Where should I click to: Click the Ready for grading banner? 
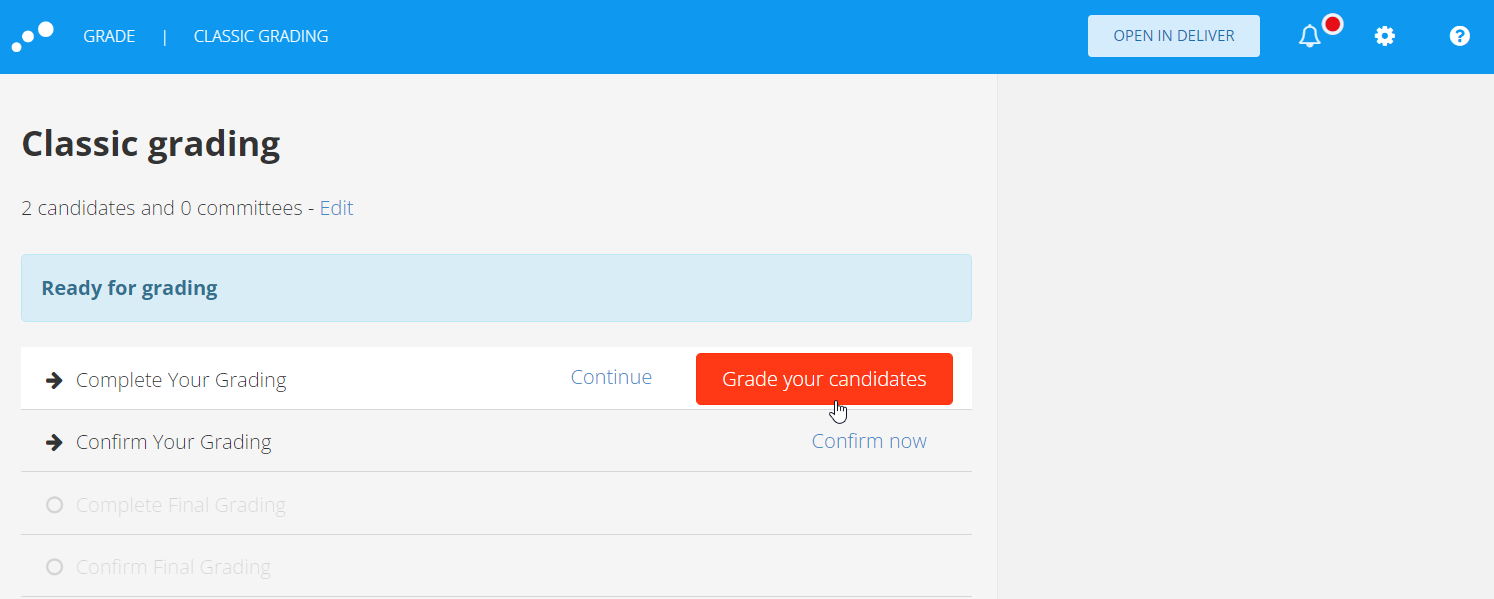coord(496,288)
